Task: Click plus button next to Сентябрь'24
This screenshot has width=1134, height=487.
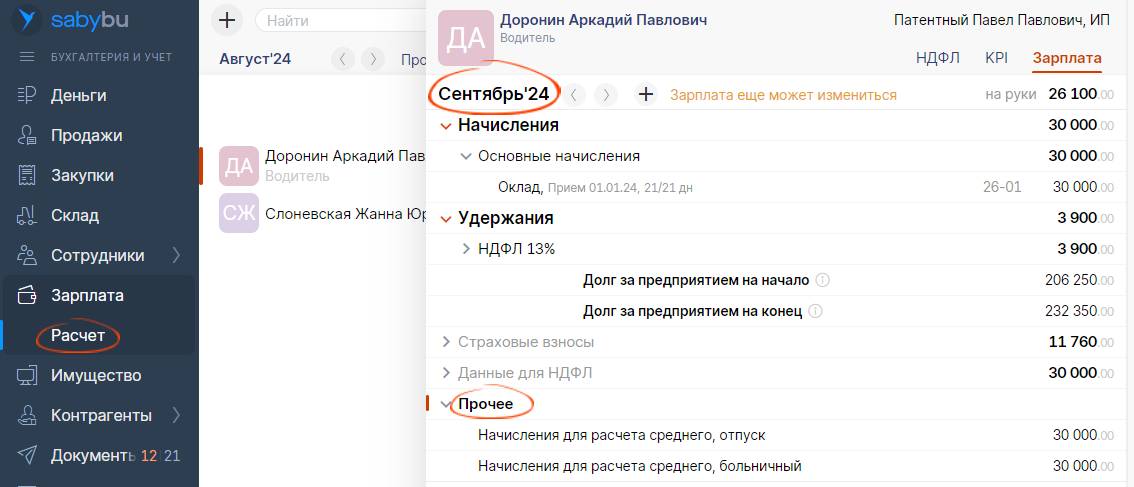Action: tap(646, 95)
